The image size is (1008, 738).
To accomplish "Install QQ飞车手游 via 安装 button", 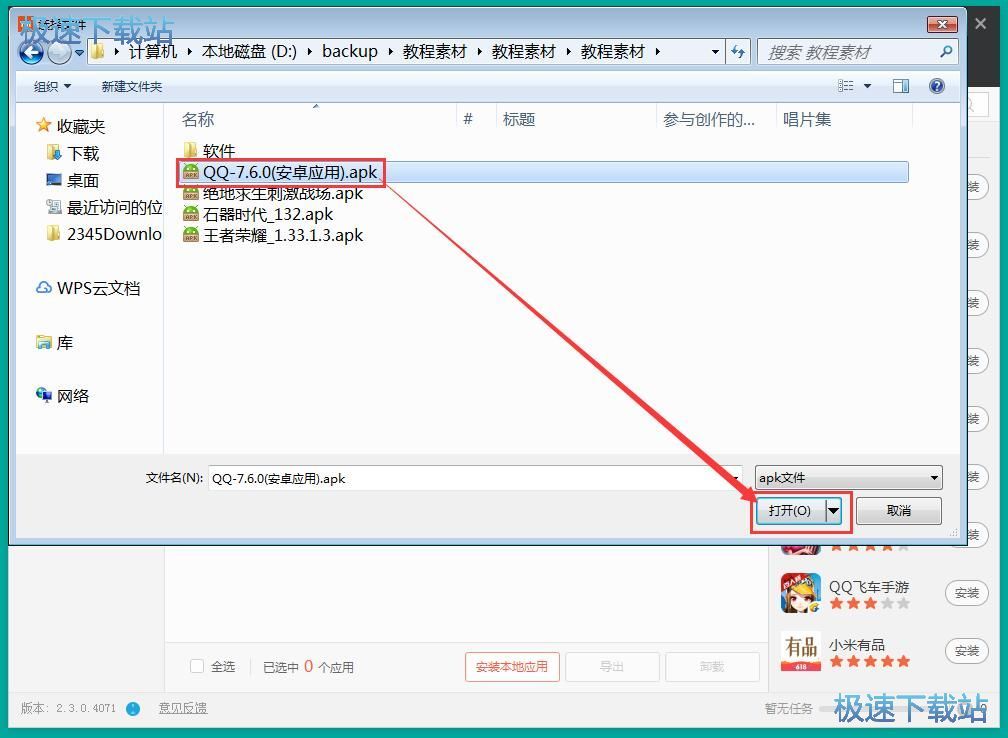I will point(967,593).
